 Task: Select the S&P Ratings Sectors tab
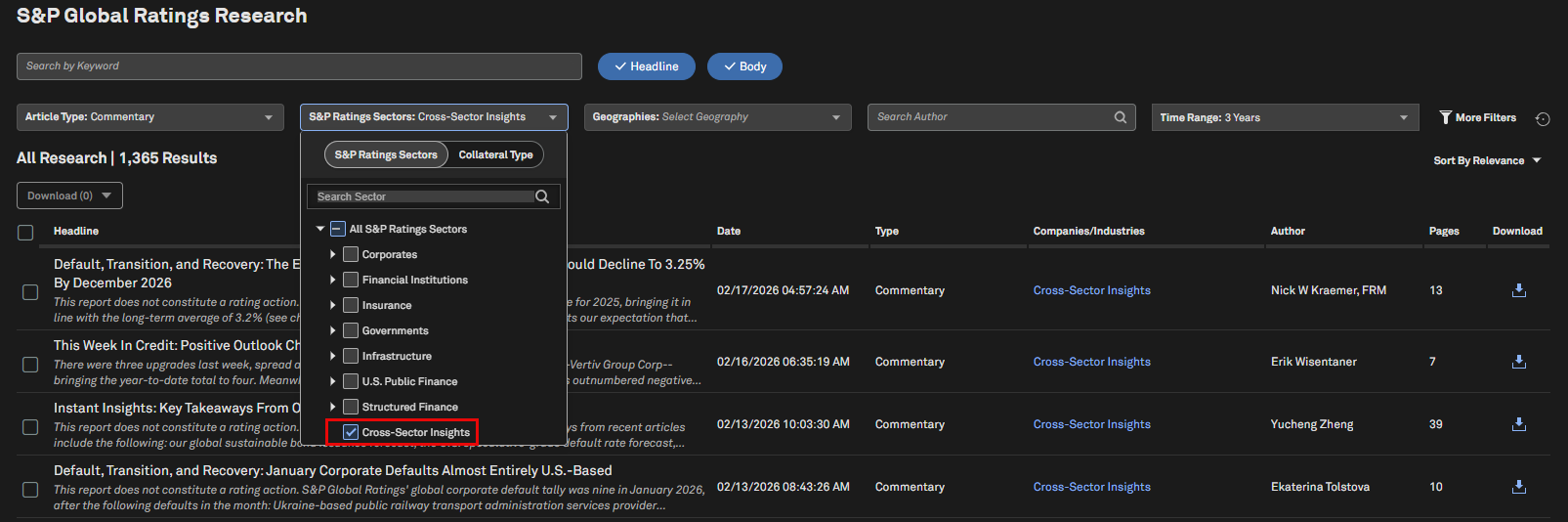(x=386, y=154)
